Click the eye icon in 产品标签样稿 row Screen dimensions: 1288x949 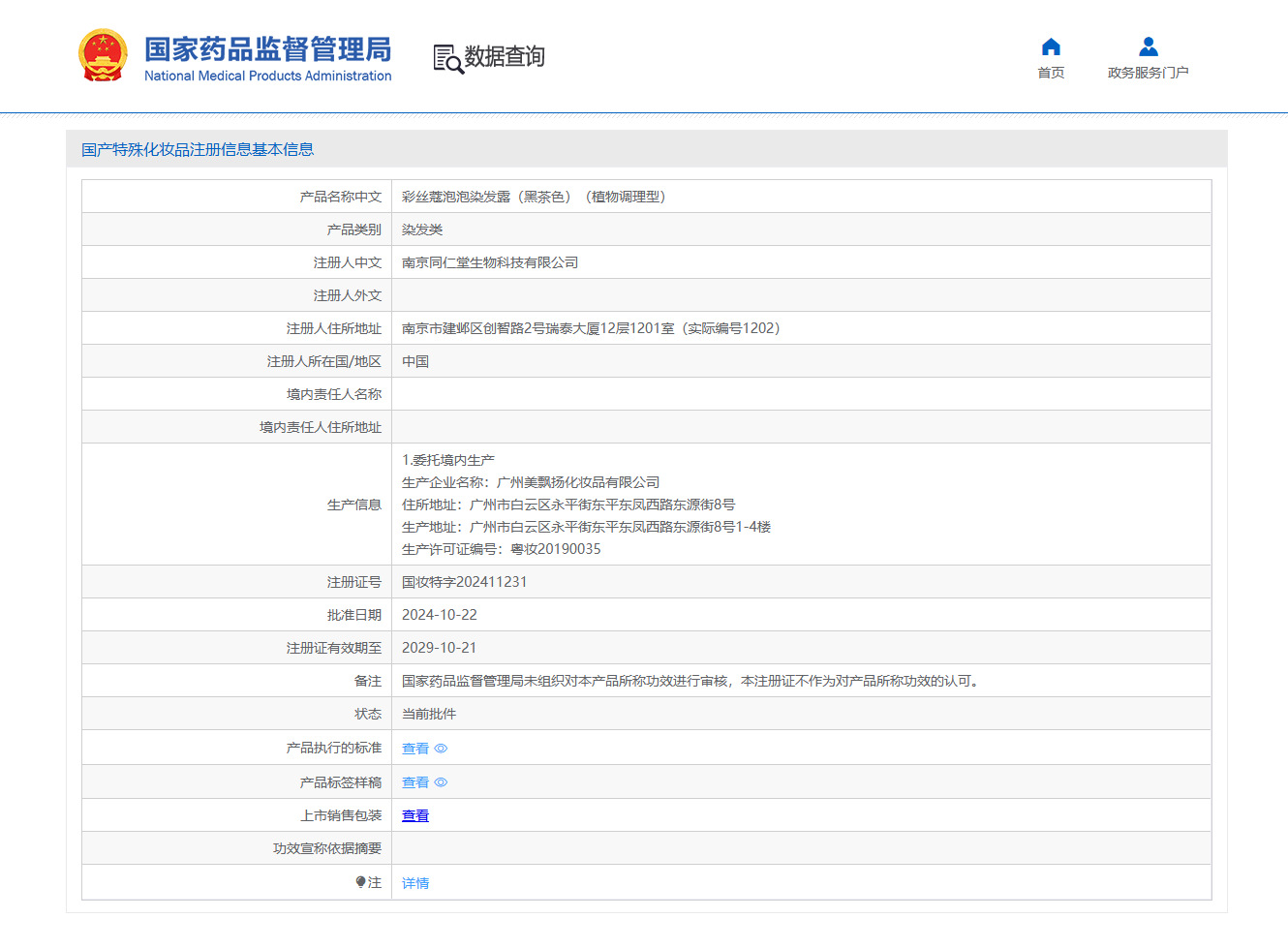coord(442,782)
